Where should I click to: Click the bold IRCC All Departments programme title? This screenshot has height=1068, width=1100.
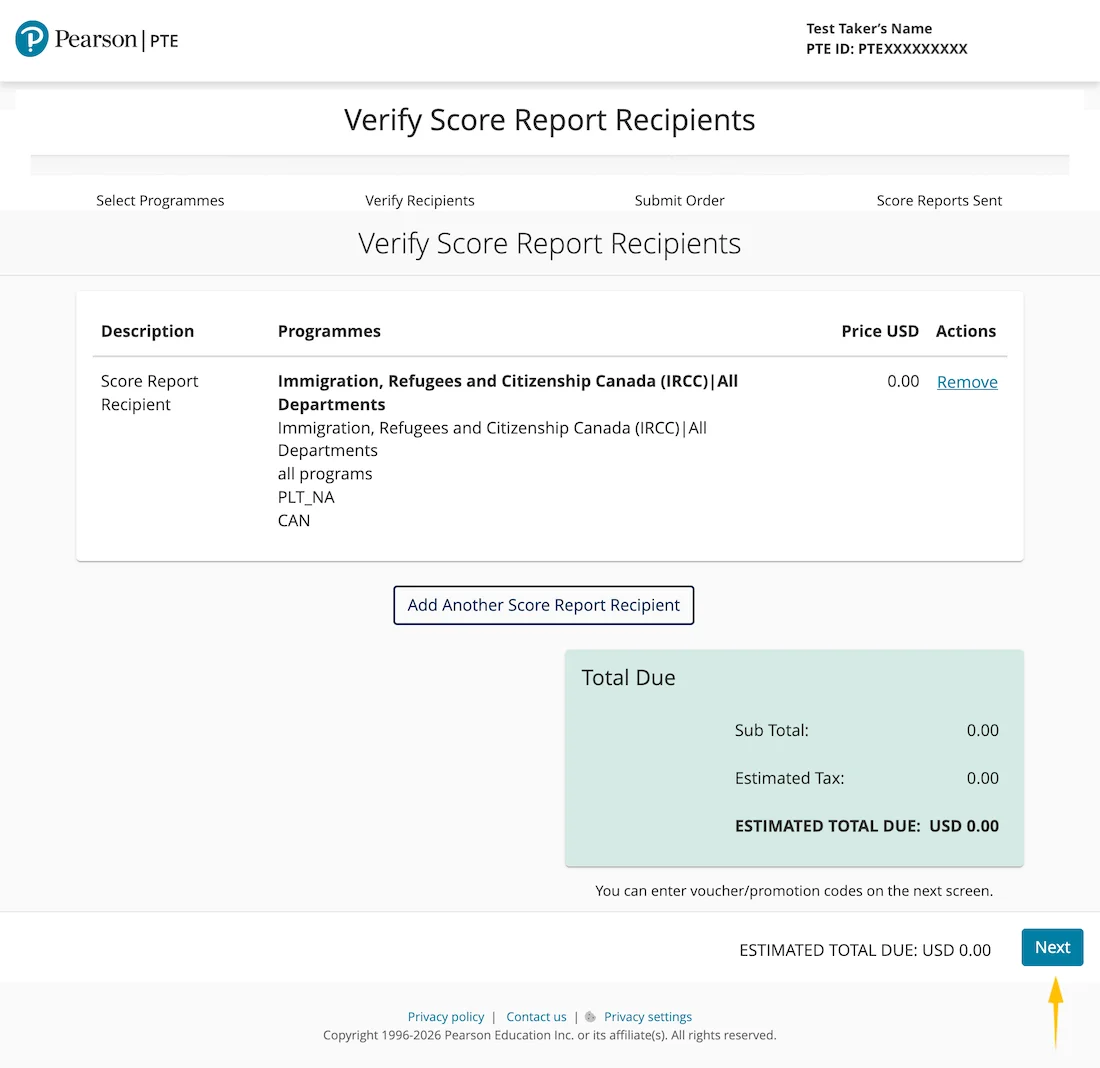click(x=508, y=393)
